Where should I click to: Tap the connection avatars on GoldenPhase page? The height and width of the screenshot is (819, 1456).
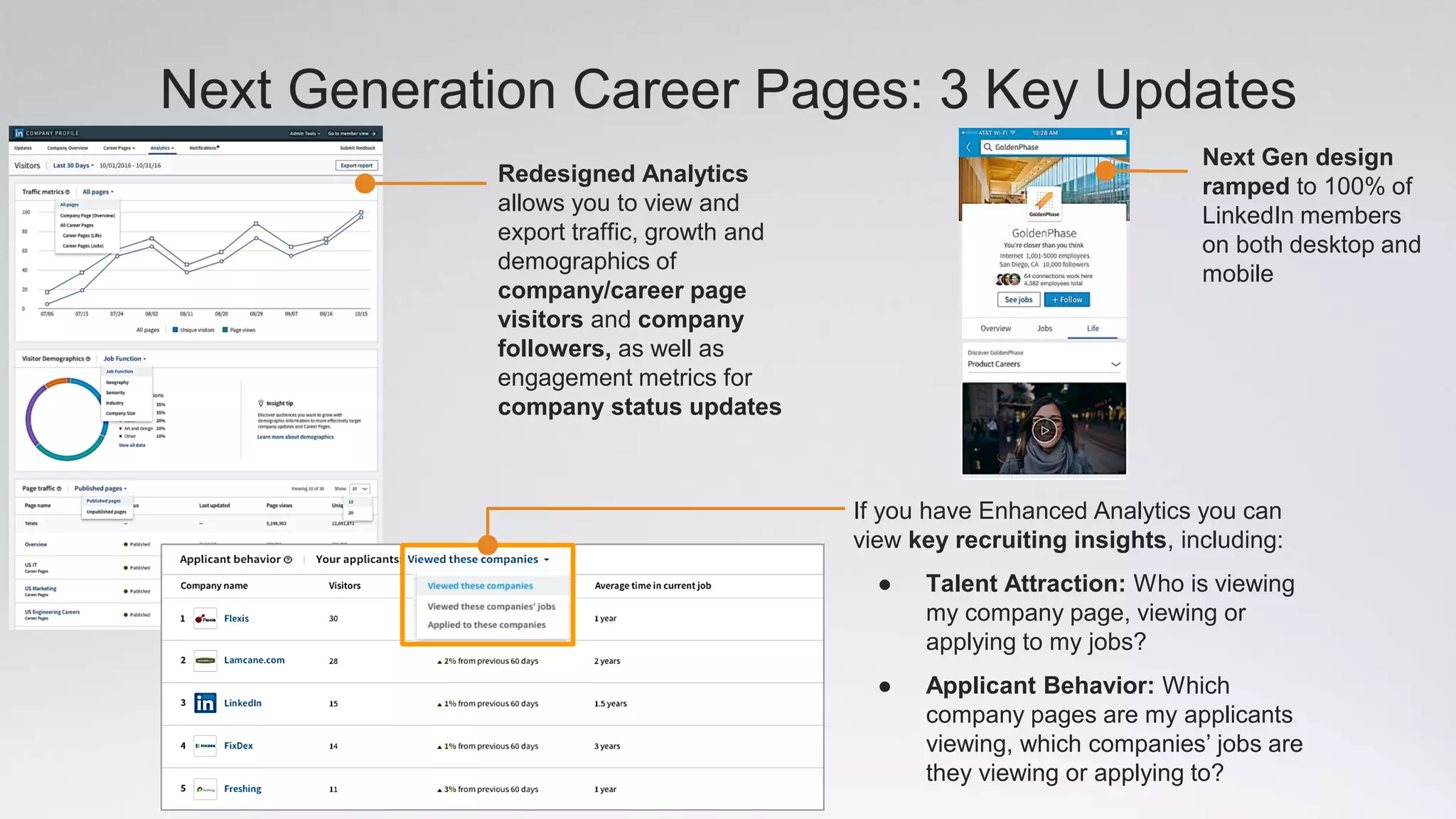pos(1007,279)
